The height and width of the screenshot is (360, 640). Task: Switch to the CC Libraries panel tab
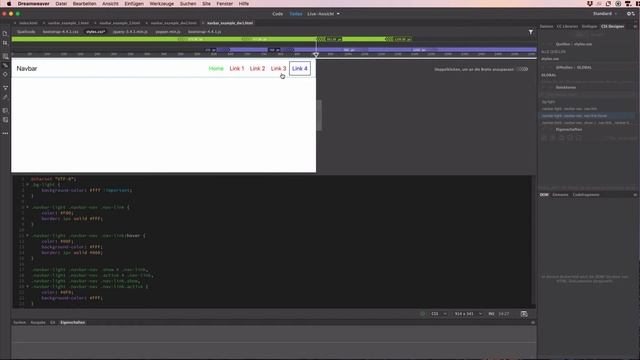[x=567, y=27]
